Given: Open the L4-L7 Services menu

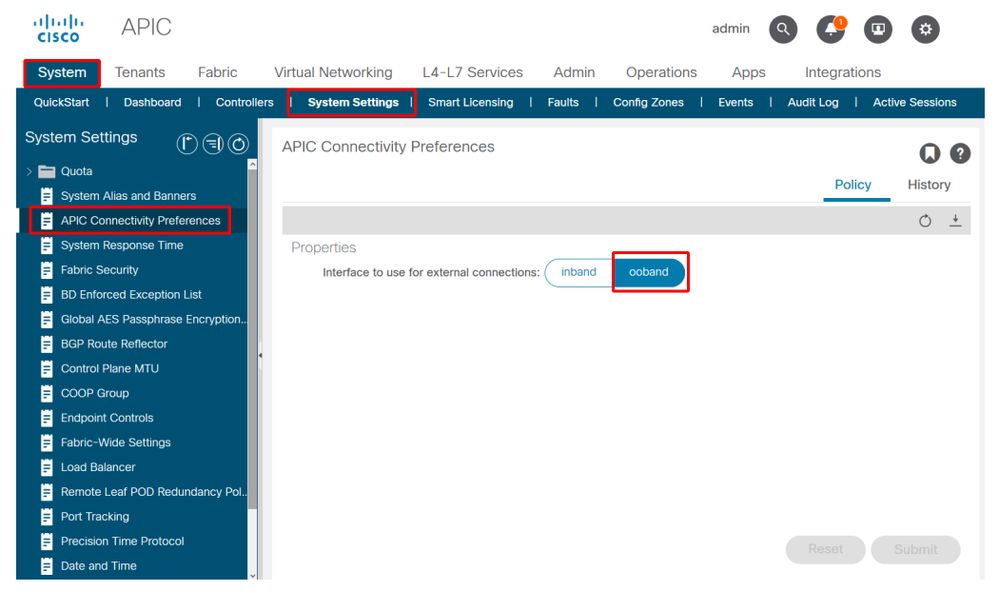Looking at the screenshot, I should [472, 73].
